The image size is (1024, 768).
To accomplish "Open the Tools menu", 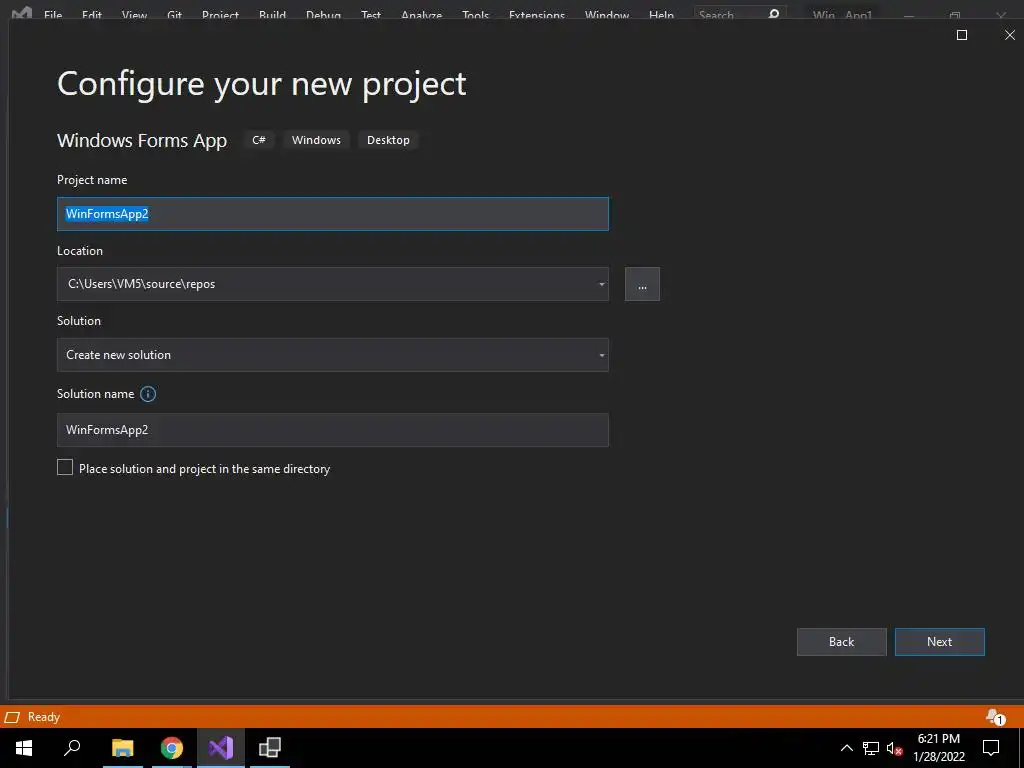I will [475, 14].
